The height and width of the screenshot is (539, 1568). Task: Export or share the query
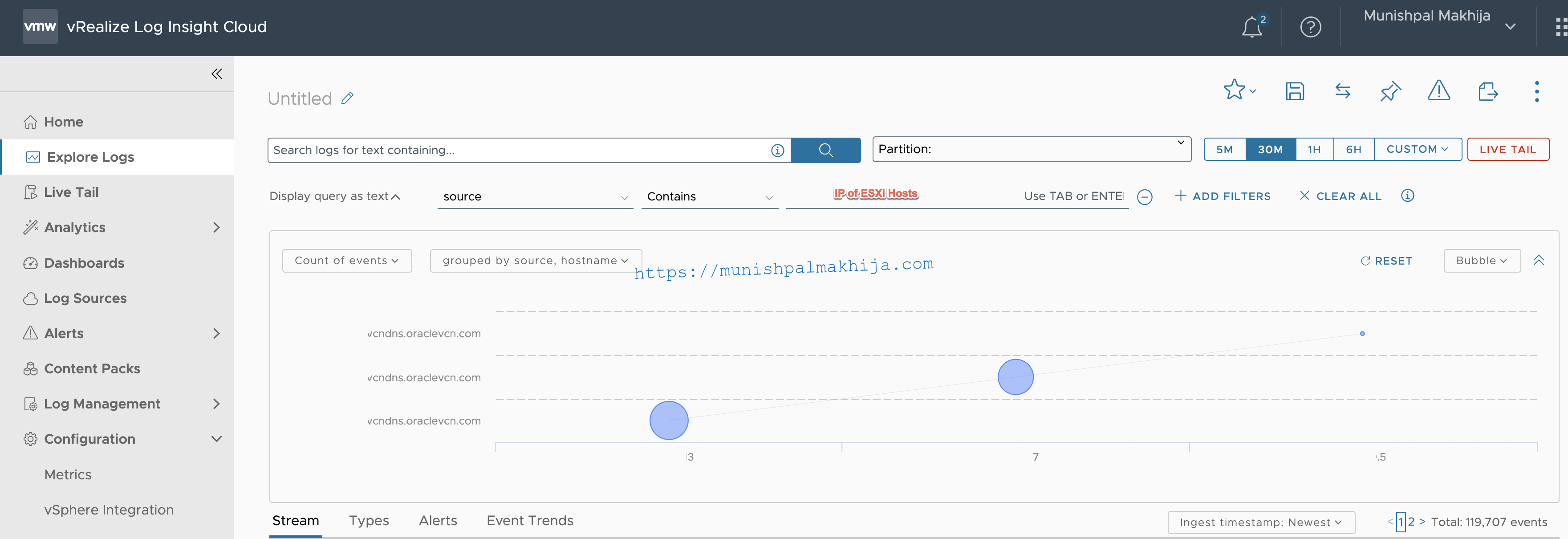pyautogui.click(x=1488, y=91)
